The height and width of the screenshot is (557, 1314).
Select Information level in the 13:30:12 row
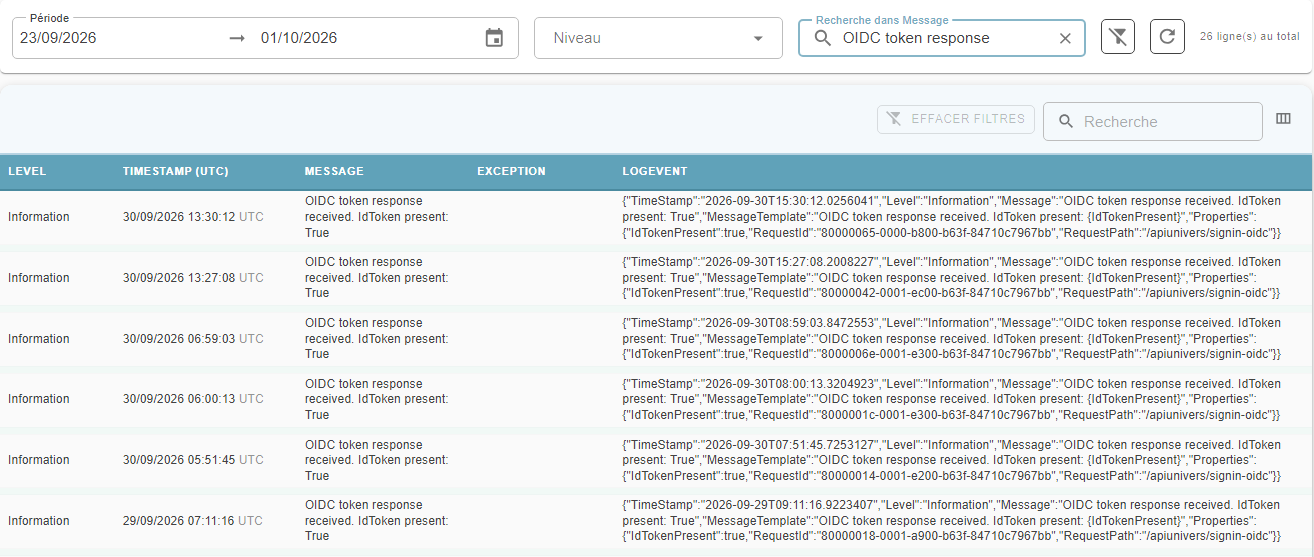[39, 217]
